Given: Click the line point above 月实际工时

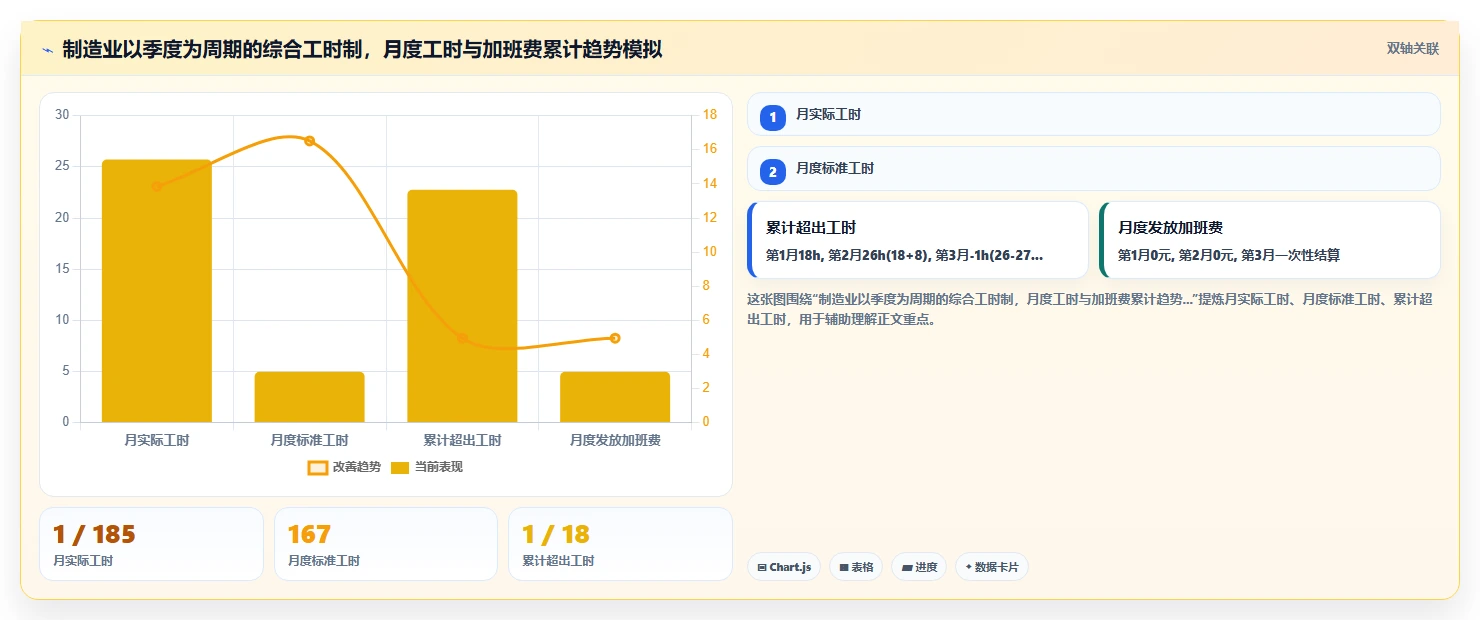Looking at the screenshot, I should 157,186.
